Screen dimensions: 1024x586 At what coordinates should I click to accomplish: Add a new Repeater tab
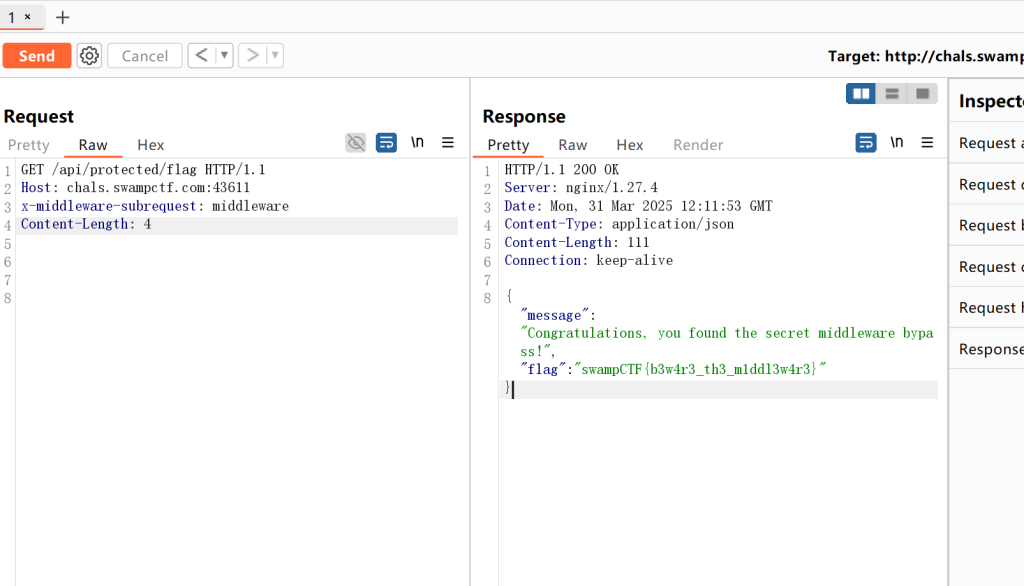pos(63,18)
